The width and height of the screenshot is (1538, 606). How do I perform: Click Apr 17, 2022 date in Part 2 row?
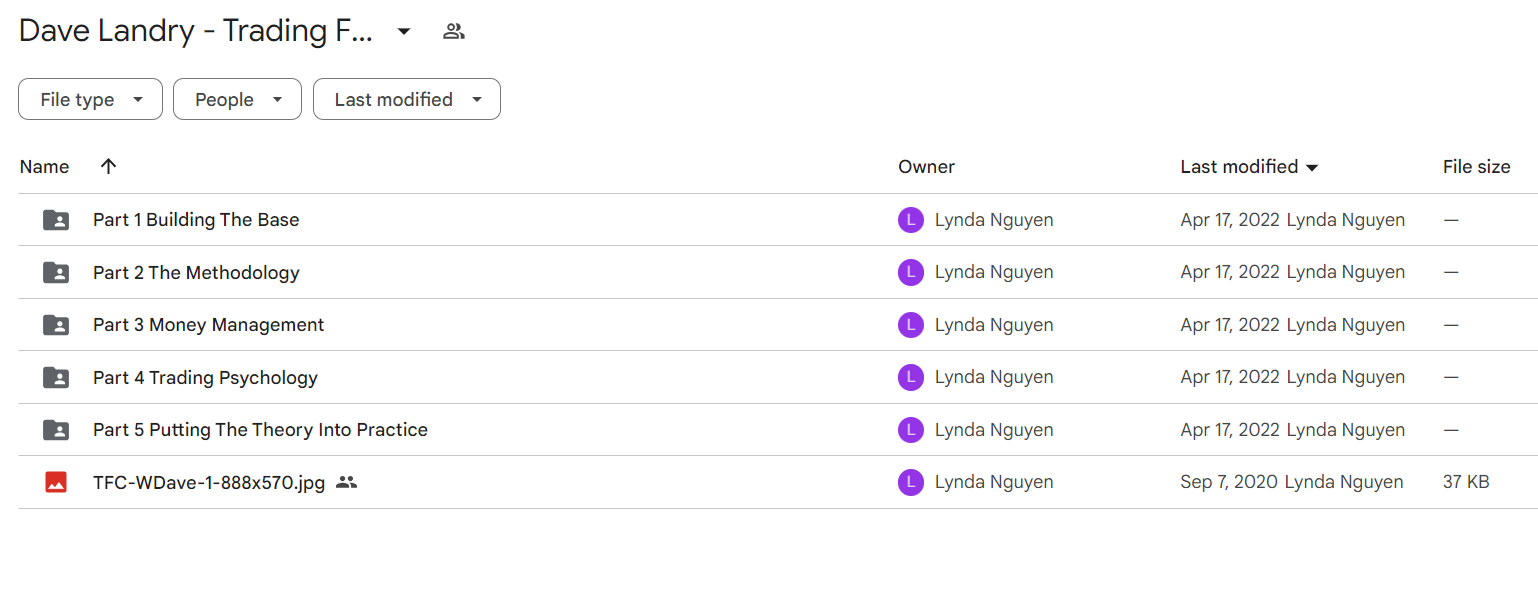coord(1230,272)
